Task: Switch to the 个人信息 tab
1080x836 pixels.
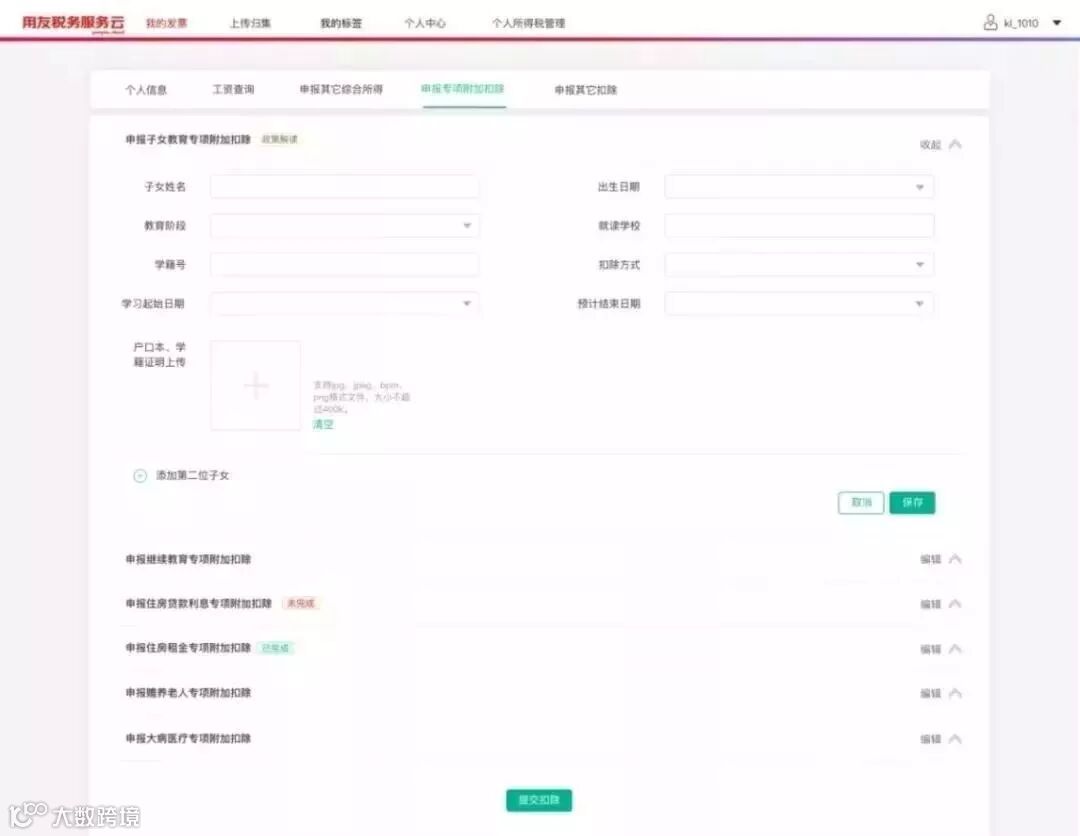Action: click(x=146, y=90)
